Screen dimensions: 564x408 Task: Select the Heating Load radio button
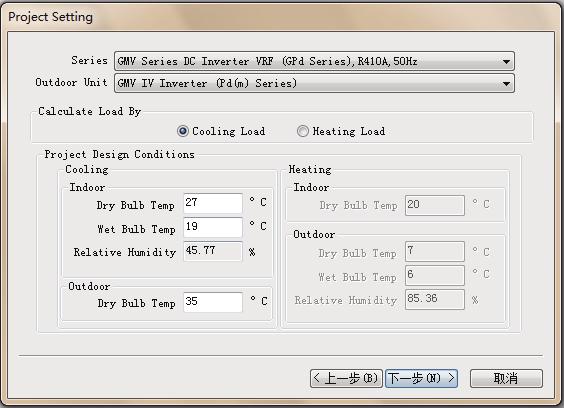(x=303, y=131)
